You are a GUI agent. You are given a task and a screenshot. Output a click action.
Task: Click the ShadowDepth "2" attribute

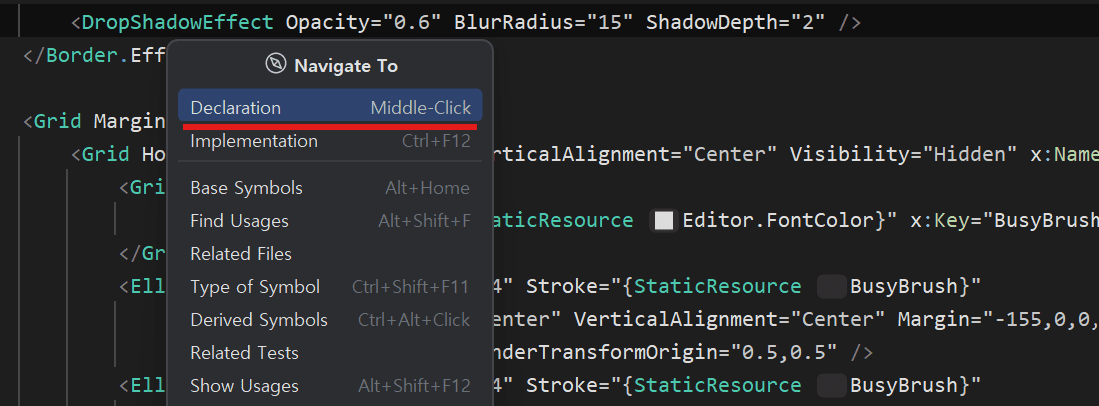pyautogui.click(x=808, y=21)
